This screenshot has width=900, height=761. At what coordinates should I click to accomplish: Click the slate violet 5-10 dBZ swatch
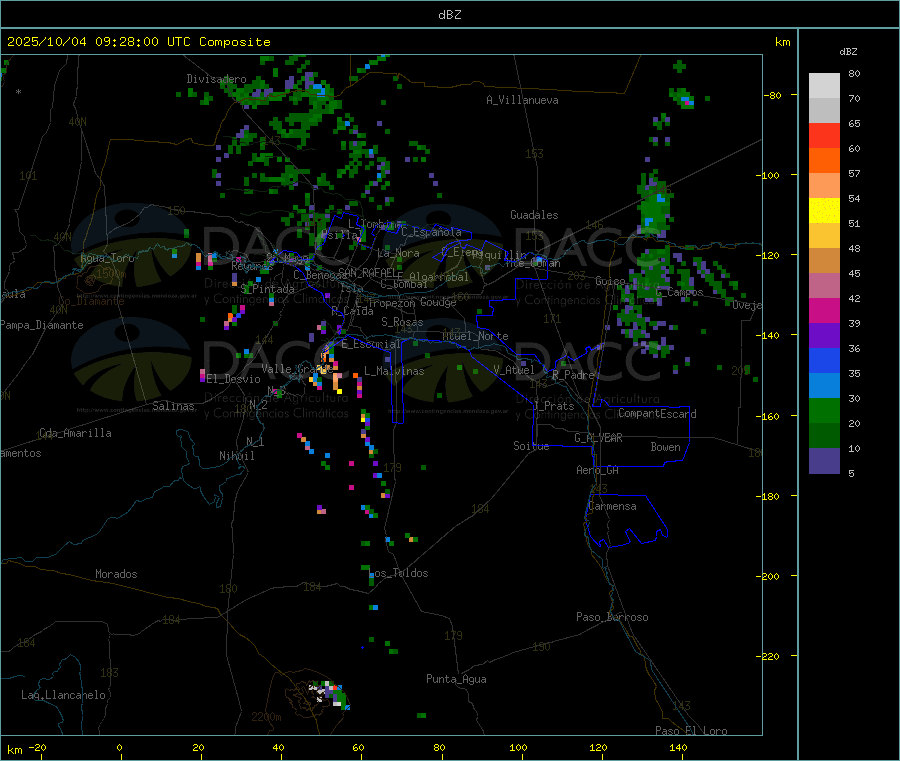tap(824, 461)
